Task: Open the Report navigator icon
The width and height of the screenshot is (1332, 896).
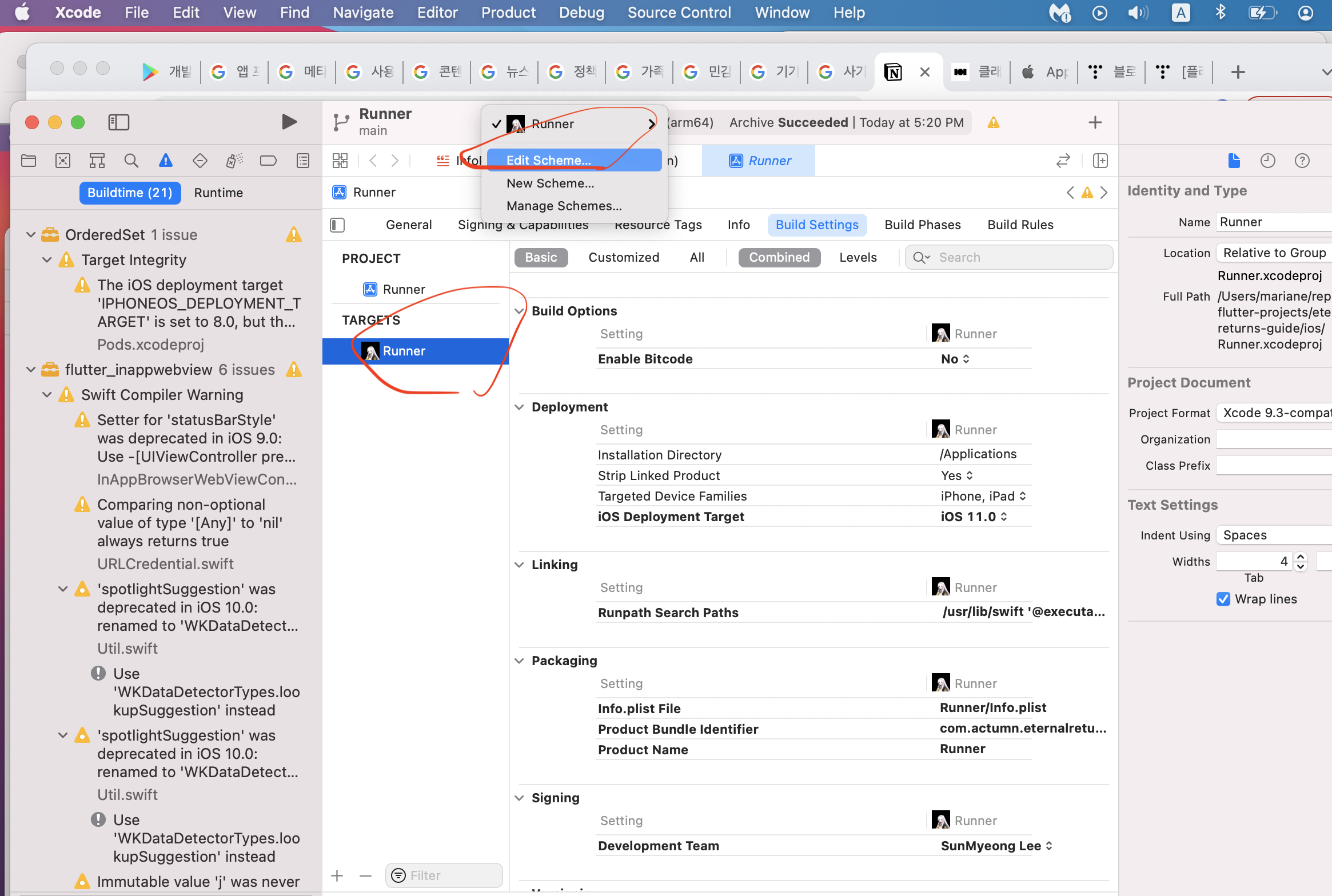Action: 303,161
